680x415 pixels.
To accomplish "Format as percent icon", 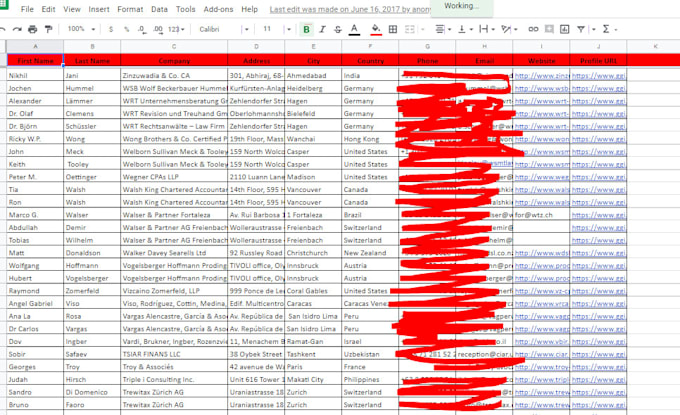I will click(126, 29).
